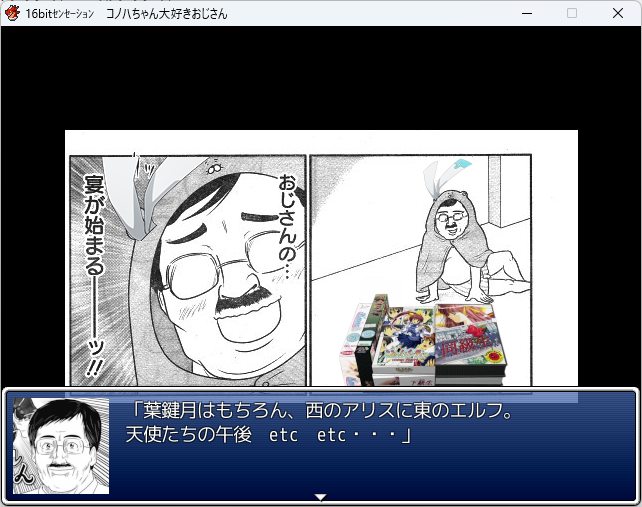Image resolution: width=642 pixels, height=507 pixels.
Task: Click the large laughing face in left panel
Action: point(229,276)
